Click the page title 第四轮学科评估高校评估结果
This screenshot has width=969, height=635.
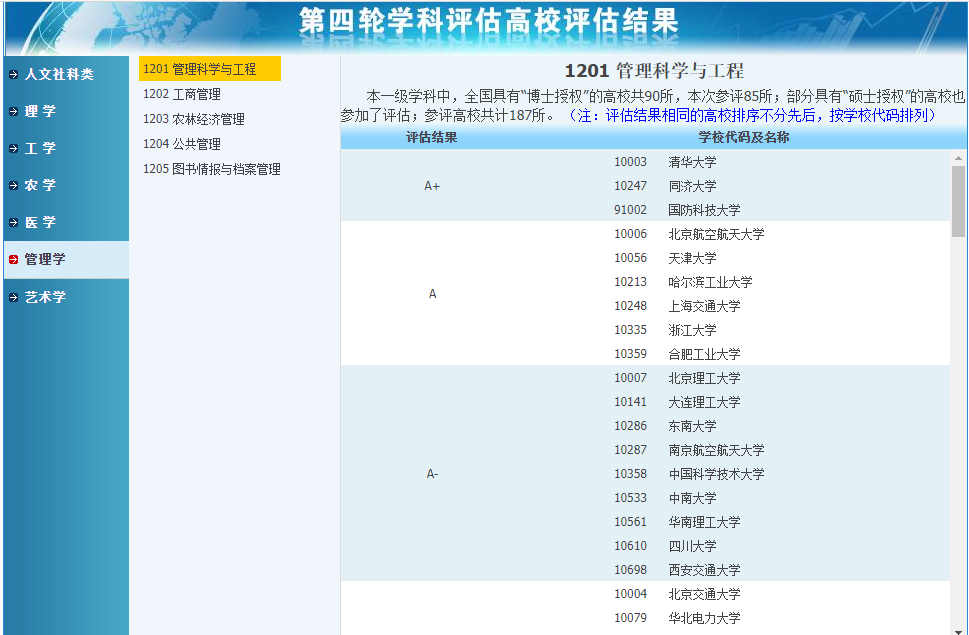coord(489,22)
